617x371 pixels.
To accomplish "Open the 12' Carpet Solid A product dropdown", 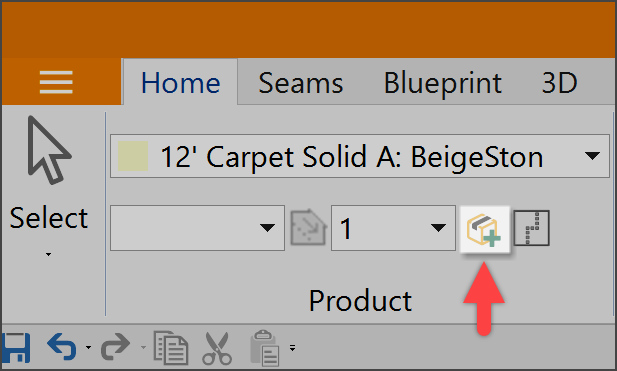I will (x=360, y=156).
